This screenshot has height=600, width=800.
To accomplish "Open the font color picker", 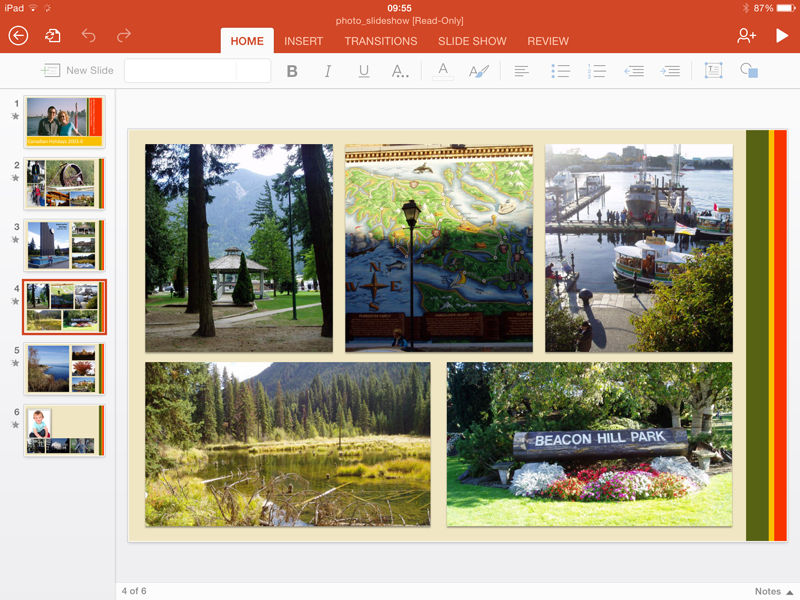I will [443, 71].
